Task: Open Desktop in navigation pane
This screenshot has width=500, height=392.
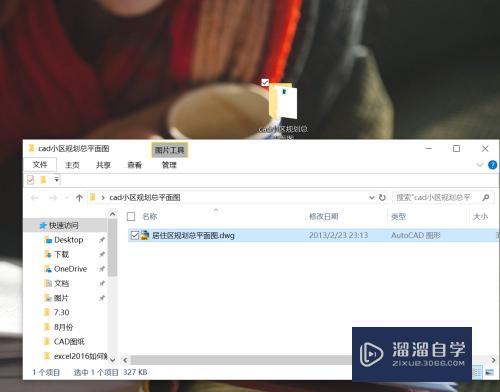Action: tap(69, 240)
